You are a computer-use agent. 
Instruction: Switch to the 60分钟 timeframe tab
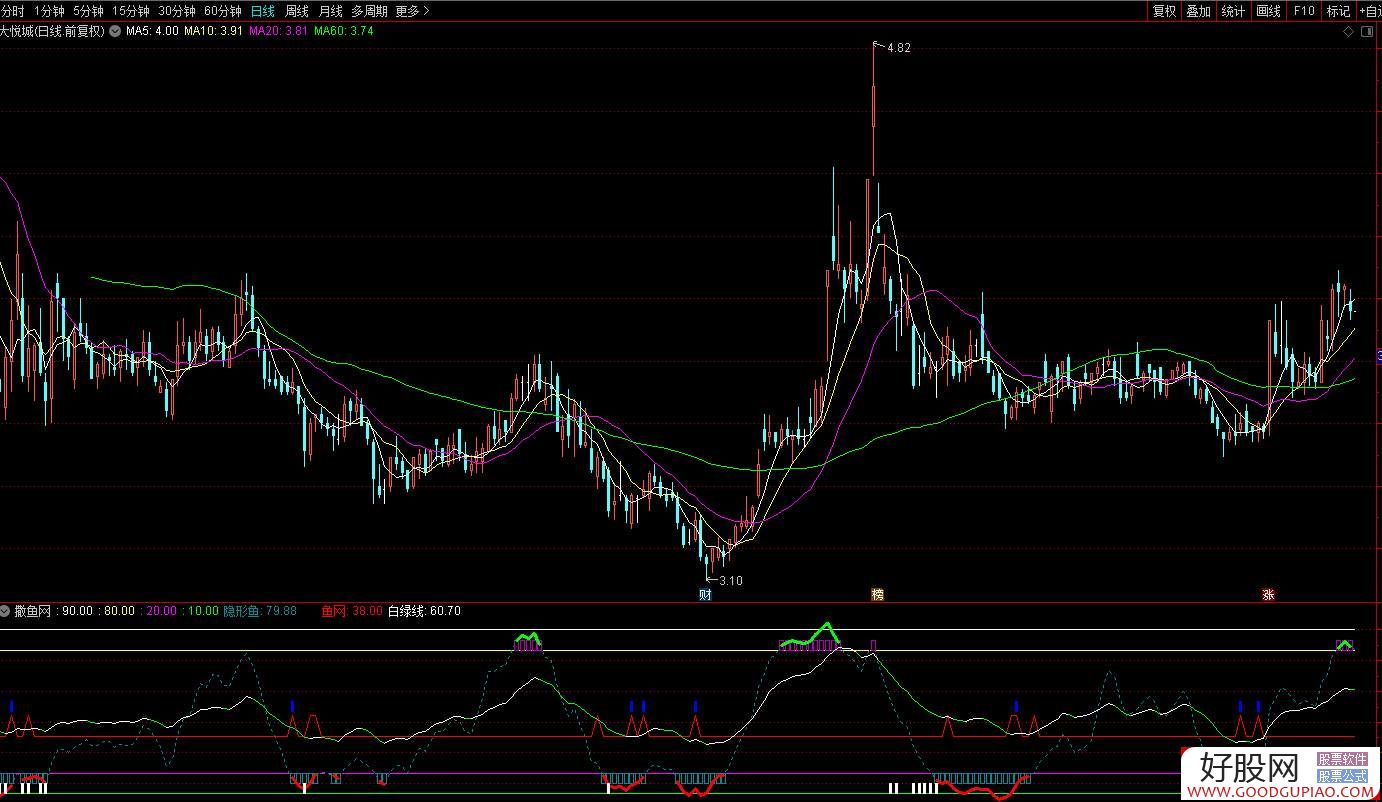click(222, 11)
